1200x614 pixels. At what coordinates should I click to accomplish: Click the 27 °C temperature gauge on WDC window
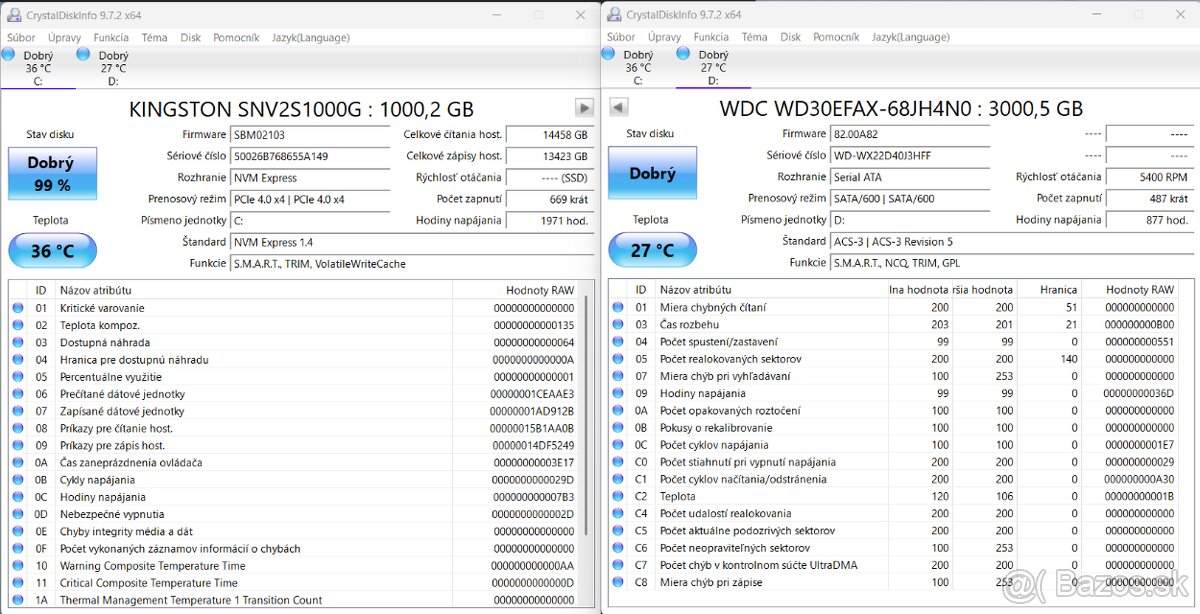(652, 250)
